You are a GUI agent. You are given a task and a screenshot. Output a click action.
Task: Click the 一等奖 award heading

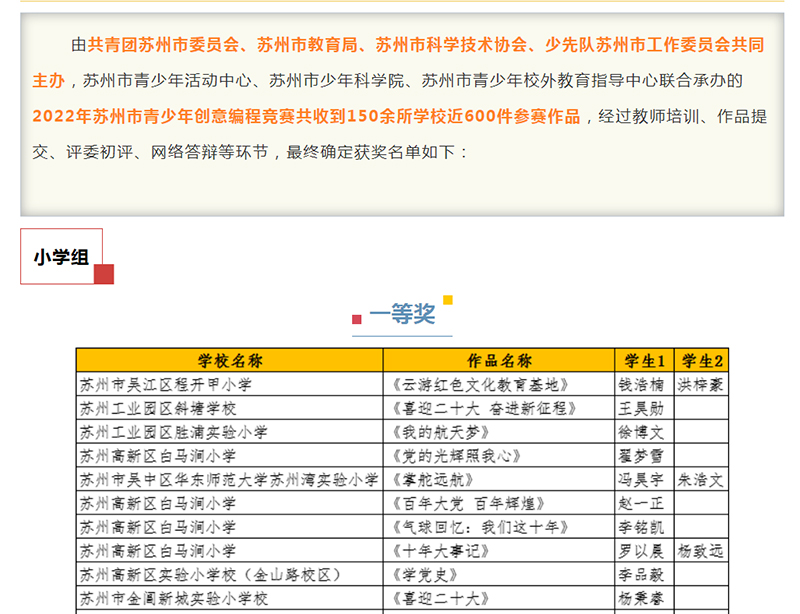coord(402,313)
